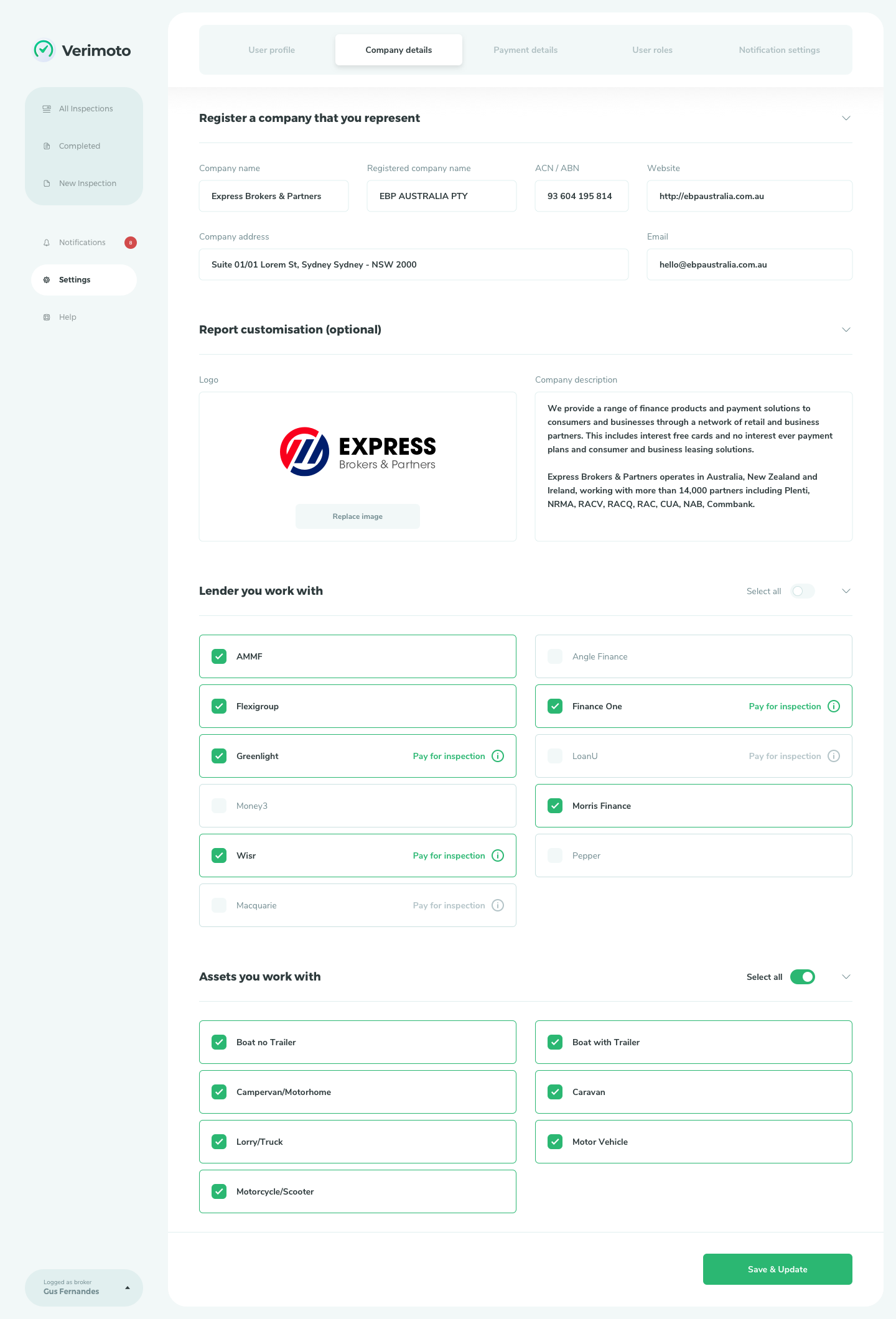Uncheck the AMMF lender checkbox
Image resolution: width=896 pixels, height=1319 pixels.
[x=219, y=656]
